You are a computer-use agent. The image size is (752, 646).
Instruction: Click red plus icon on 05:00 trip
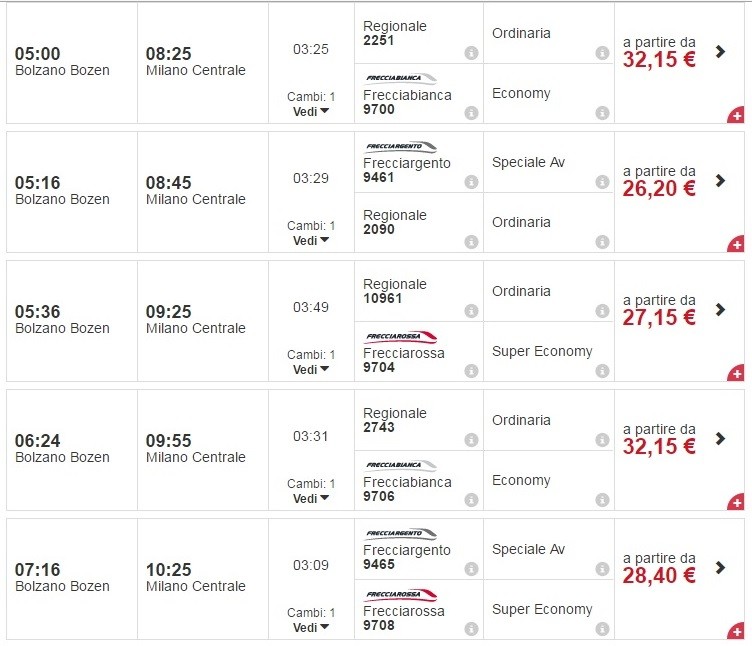pyautogui.click(x=737, y=116)
